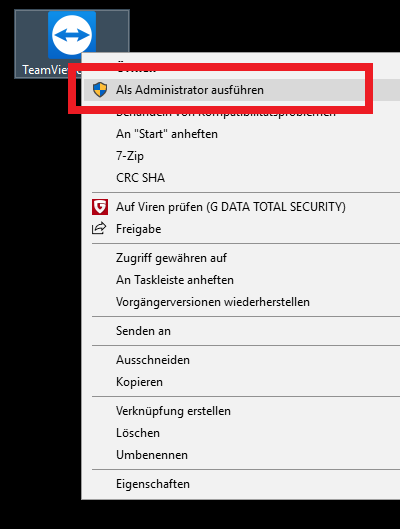
Task: Click the administrator shield icon
Action: [100, 90]
